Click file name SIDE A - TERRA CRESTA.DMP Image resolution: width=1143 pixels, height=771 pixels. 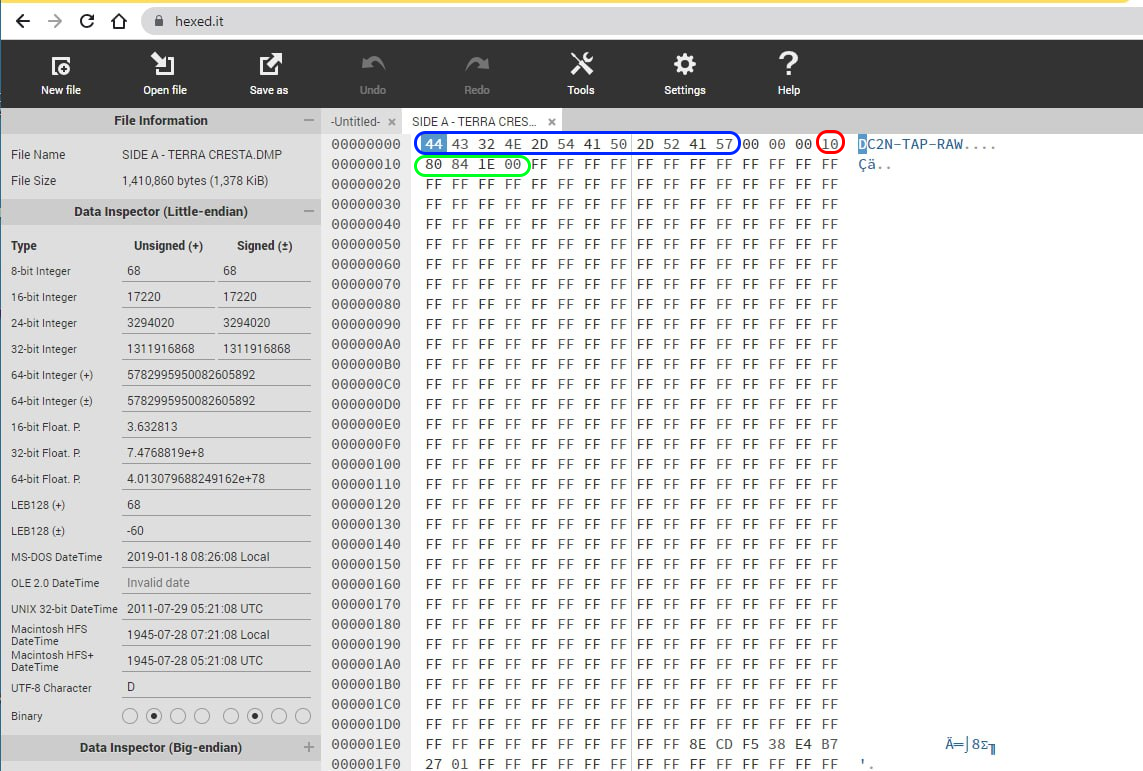202,154
